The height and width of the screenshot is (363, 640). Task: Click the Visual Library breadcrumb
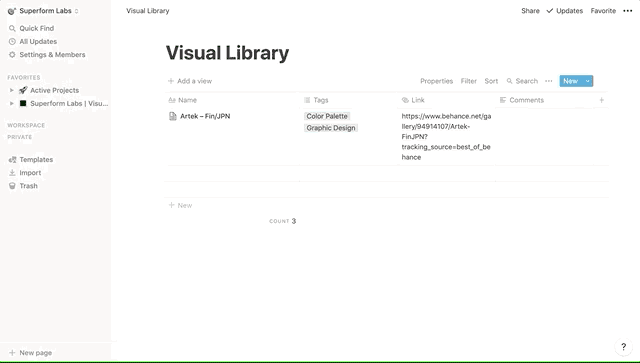148,11
